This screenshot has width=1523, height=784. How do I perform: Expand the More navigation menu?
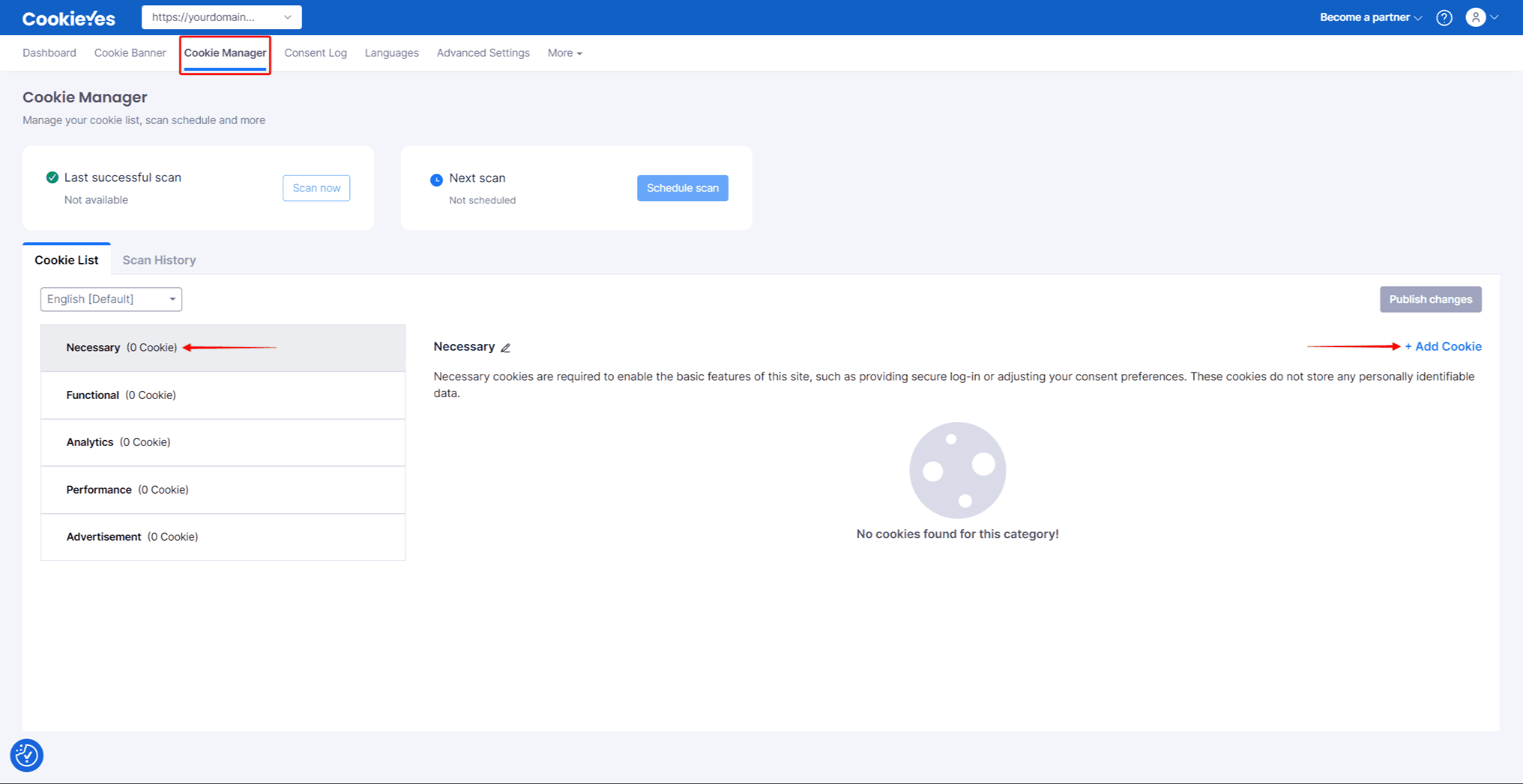(x=563, y=53)
